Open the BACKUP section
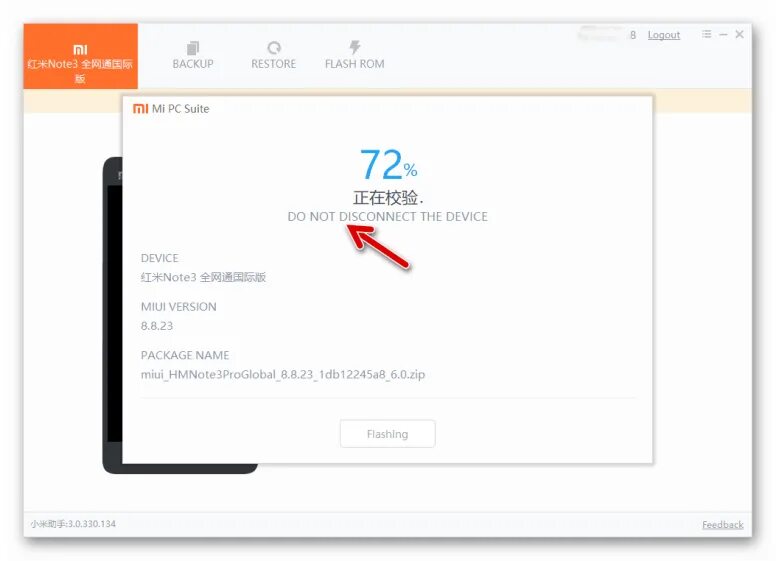776x561 pixels. [x=193, y=55]
